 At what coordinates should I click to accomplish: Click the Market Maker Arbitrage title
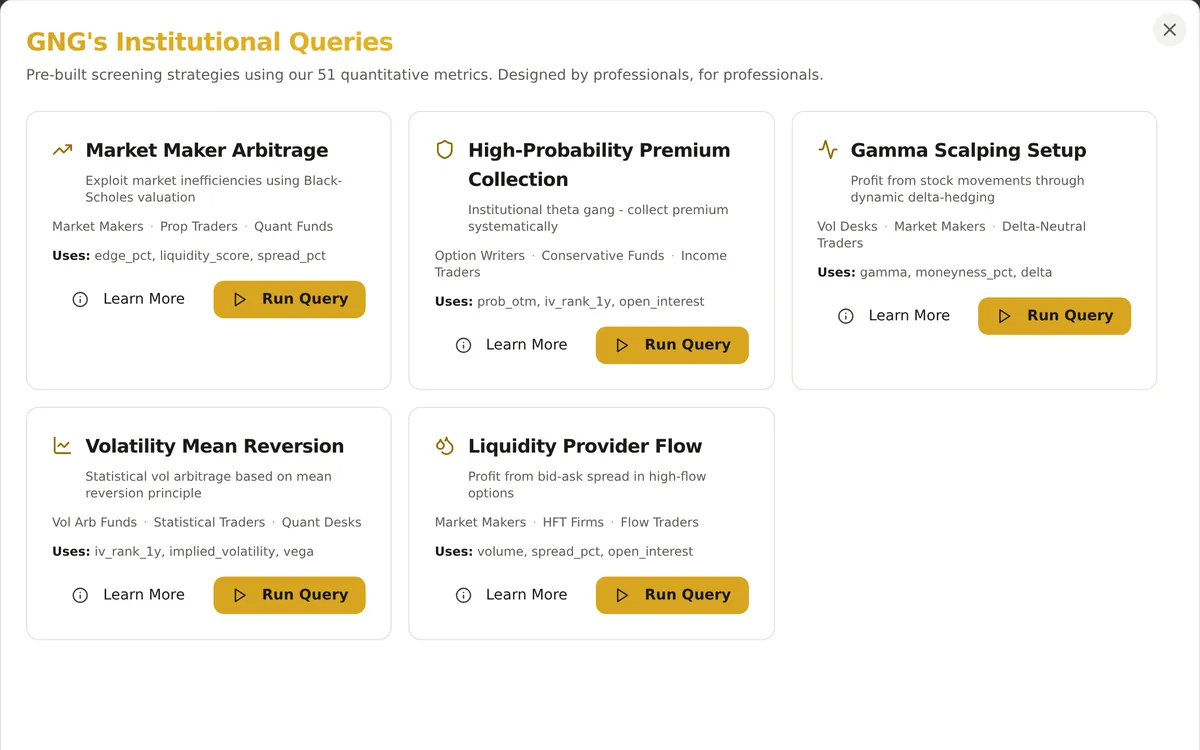(x=207, y=150)
